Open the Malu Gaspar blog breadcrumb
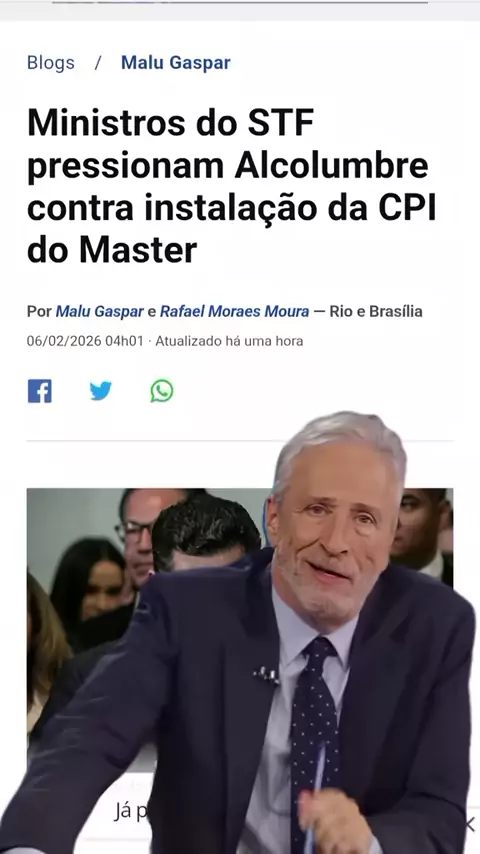Screen dimensions: 480x854 [175, 63]
